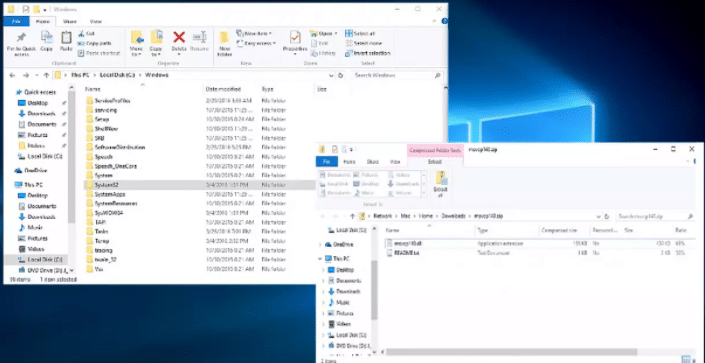This screenshot has width=705, height=363.
Task: Refresh the msvcp140.zip address bar
Action: point(607,216)
